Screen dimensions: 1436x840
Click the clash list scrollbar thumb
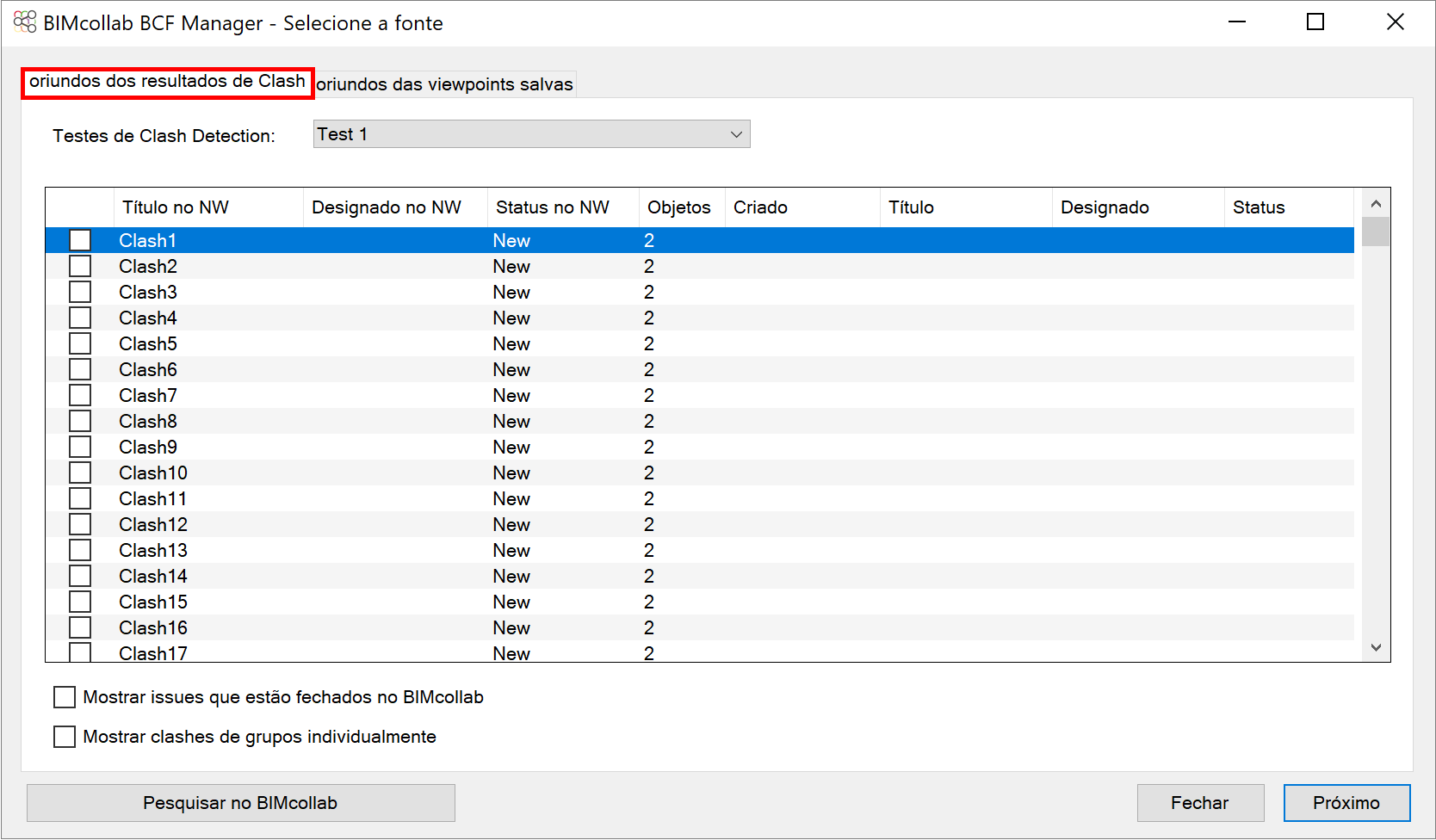click(x=1376, y=232)
